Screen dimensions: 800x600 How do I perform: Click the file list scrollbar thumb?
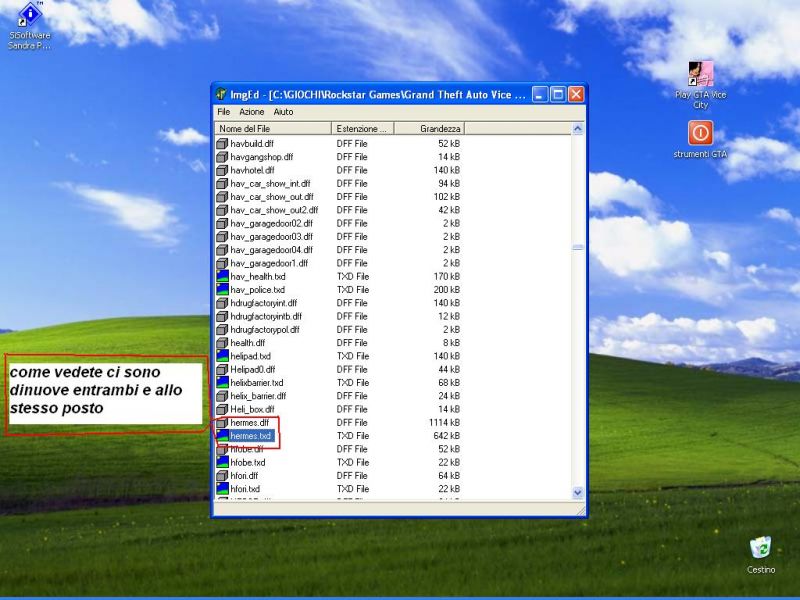[578, 247]
